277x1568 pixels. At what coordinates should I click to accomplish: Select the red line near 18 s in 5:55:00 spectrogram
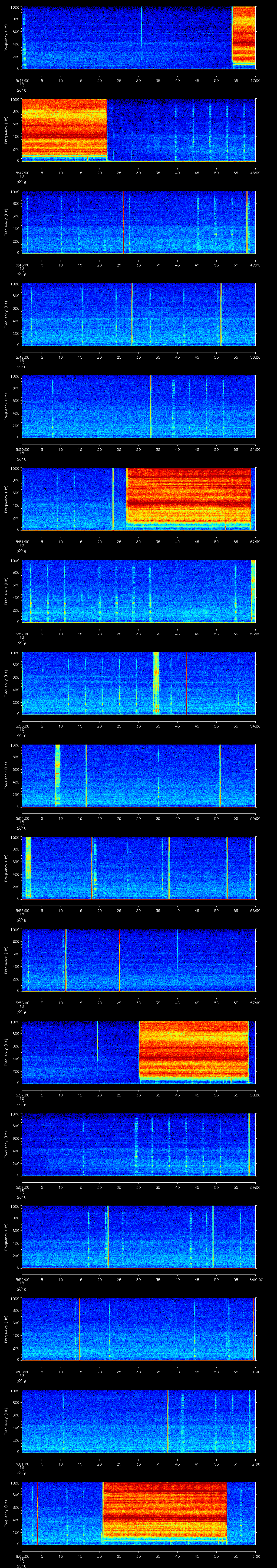point(91,868)
